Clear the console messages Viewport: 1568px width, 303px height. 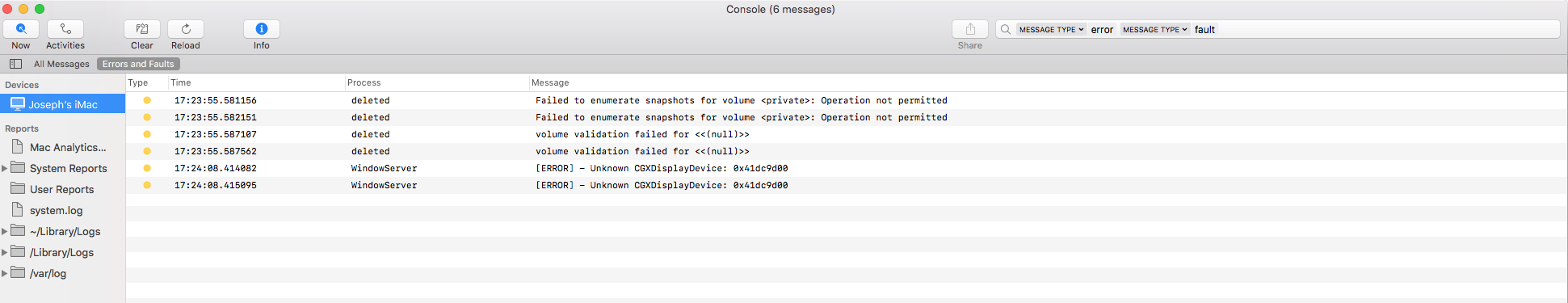tap(142, 29)
